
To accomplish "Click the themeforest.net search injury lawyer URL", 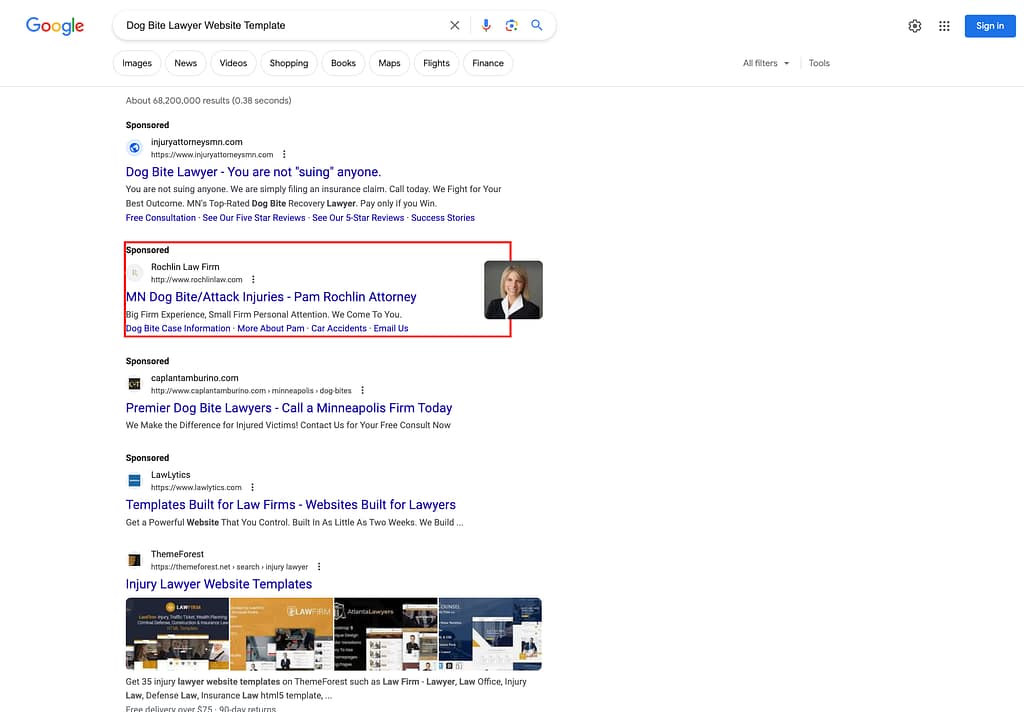I will point(229,567).
